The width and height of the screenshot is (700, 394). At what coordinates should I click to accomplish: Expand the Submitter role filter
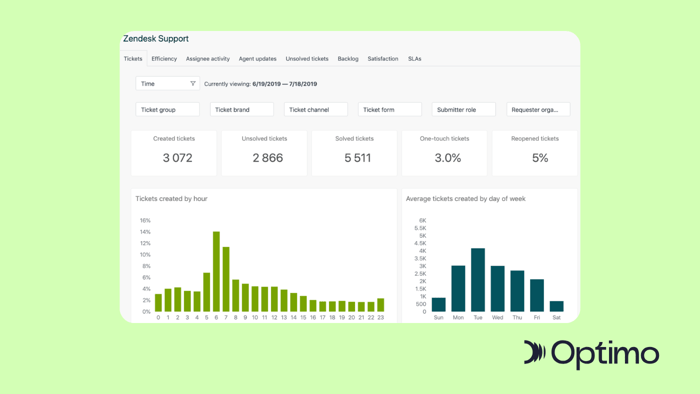click(x=463, y=109)
